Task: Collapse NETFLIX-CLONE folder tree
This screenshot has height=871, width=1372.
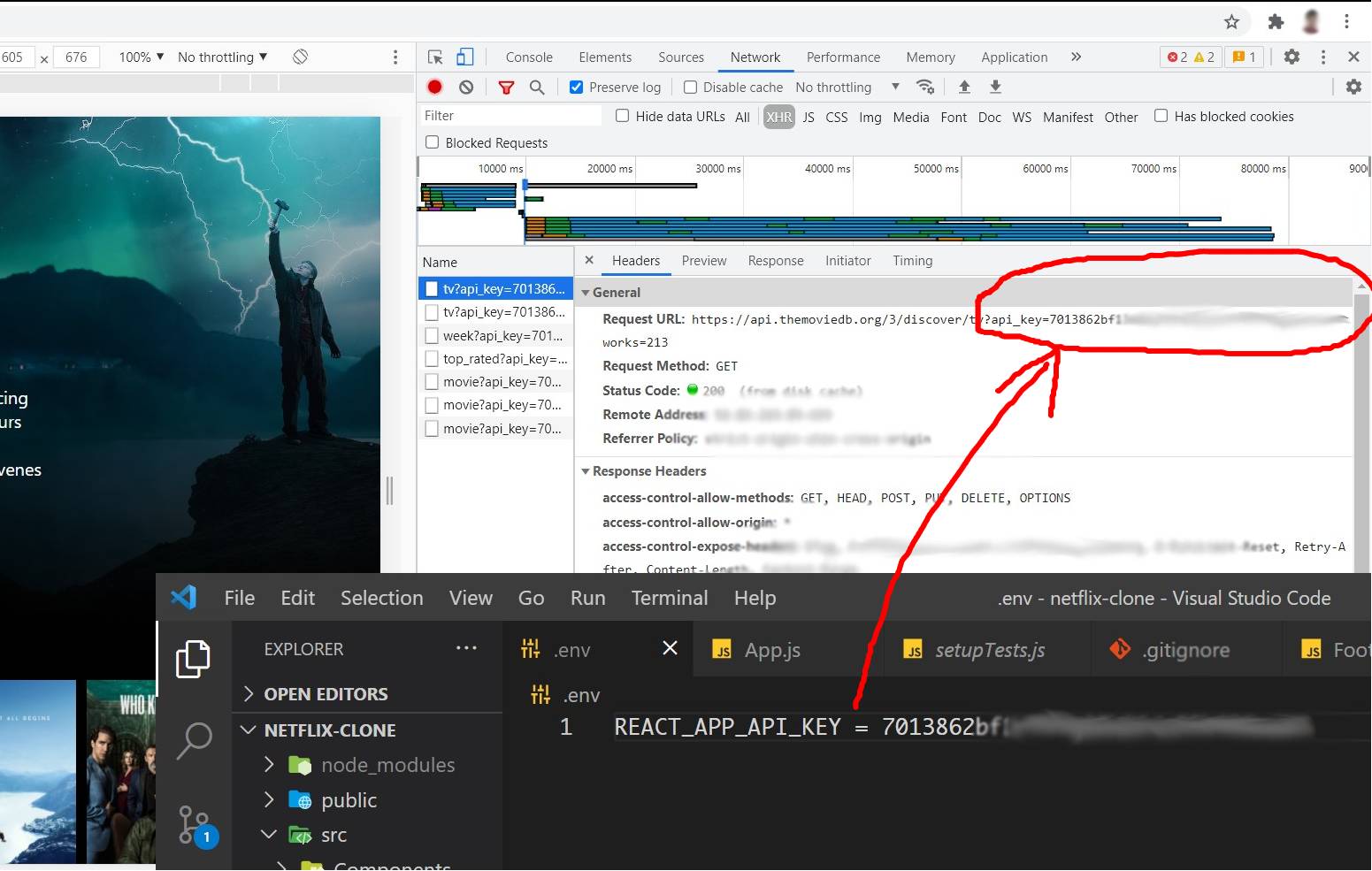Action: click(249, 730)
